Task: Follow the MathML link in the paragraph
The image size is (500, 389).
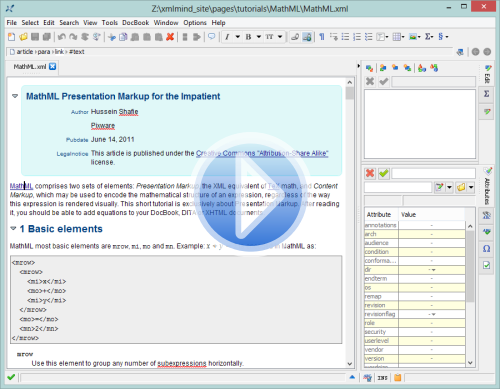Action: [x=21, y=186]
